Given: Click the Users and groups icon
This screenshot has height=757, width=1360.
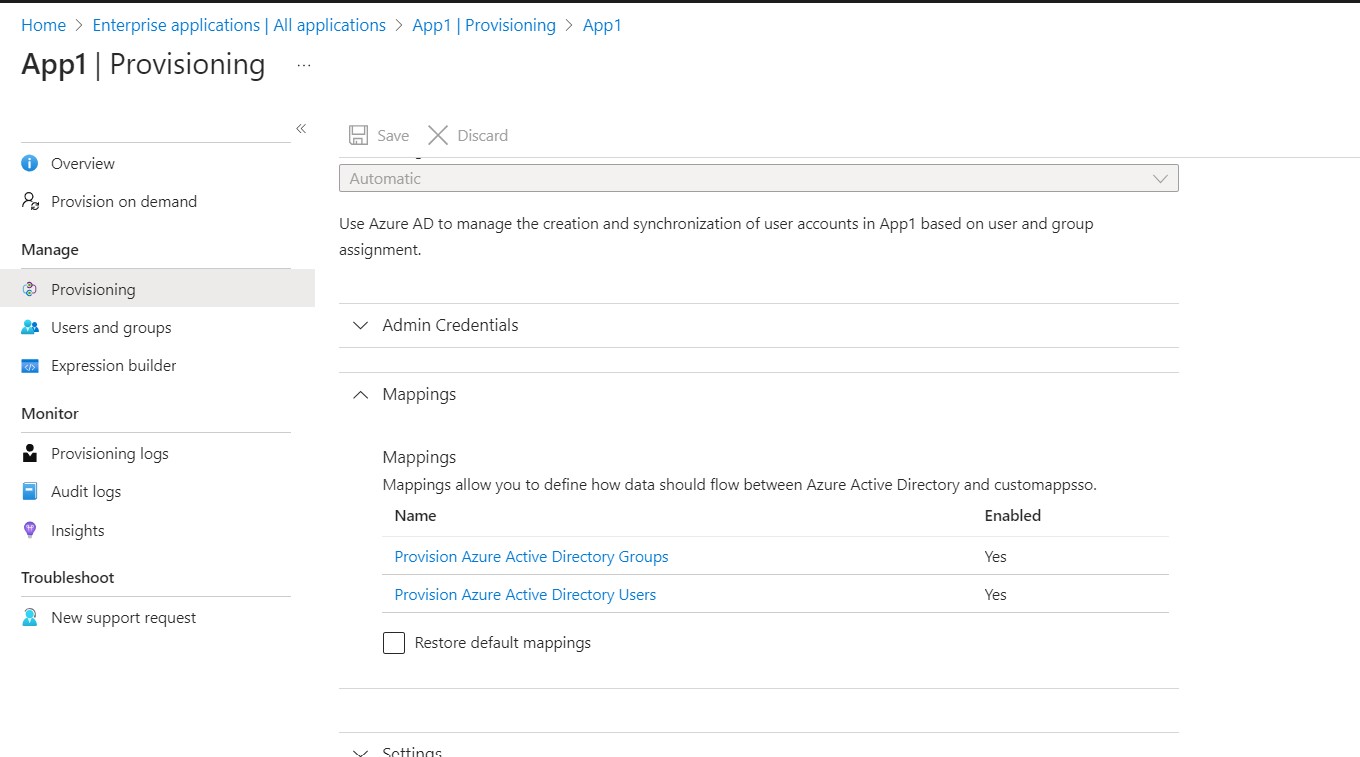Looking at the screenshot, I should point(30,327).
